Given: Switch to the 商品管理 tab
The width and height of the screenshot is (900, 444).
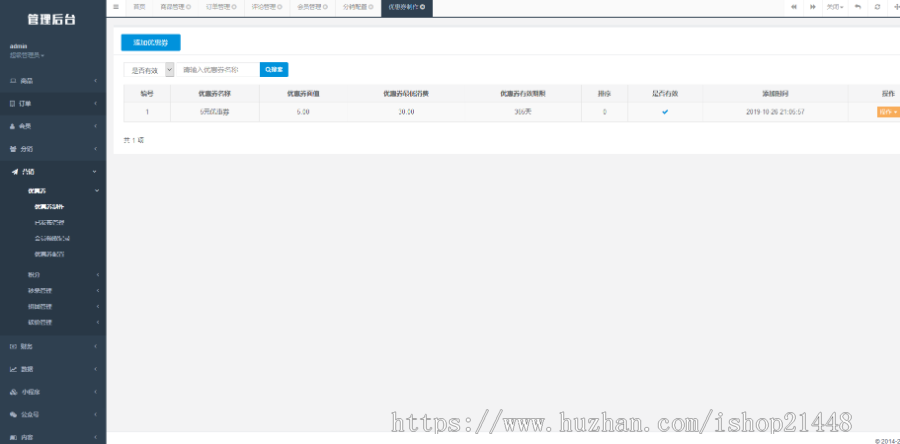Looking at the screenshot, I should (x=172, y=7).
